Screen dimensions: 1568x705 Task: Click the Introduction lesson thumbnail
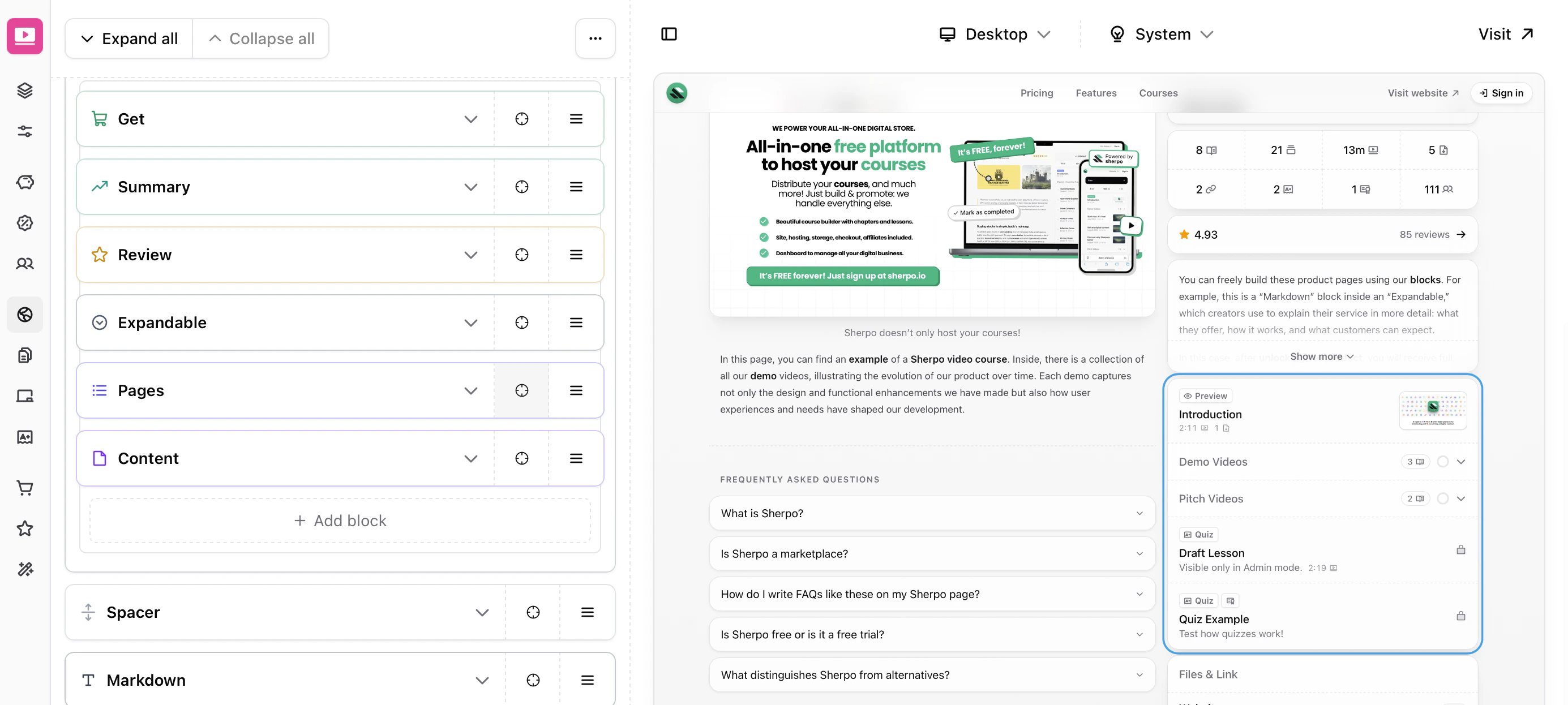1433,411
